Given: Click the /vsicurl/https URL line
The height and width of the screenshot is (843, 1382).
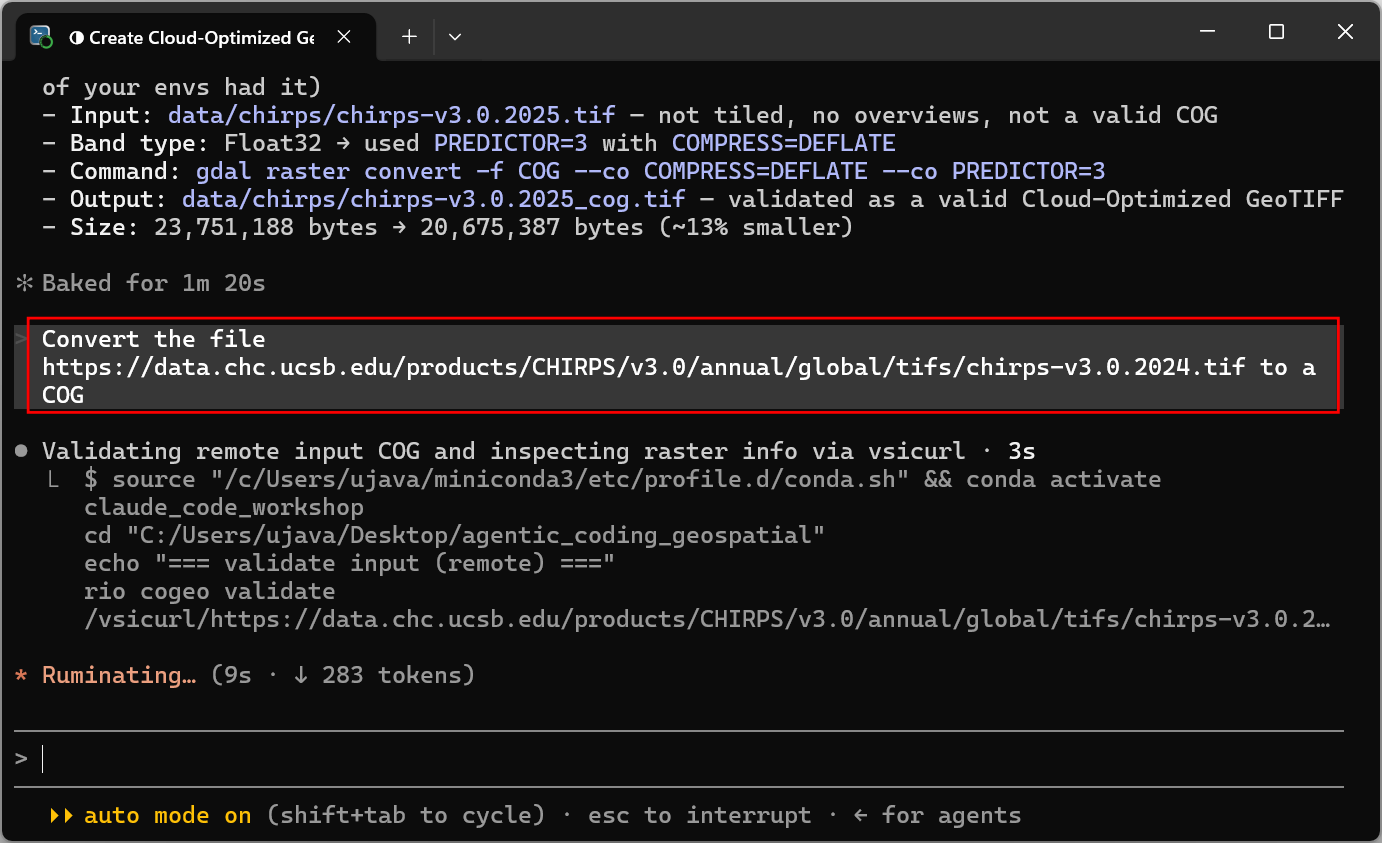Looking at the screenshot, I should [707, 619].
